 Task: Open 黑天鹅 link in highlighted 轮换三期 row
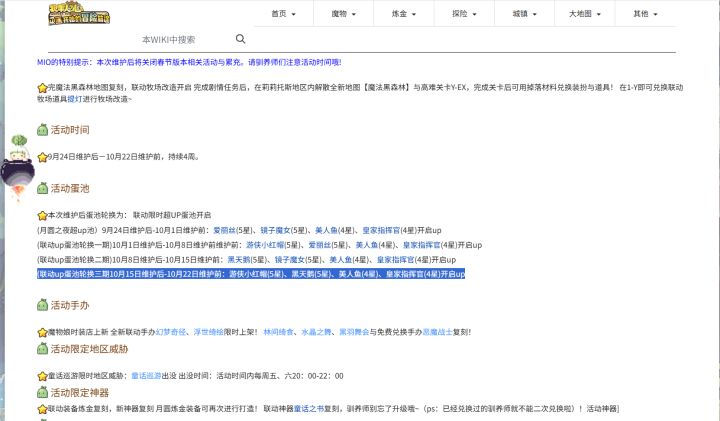coord(303,274)
